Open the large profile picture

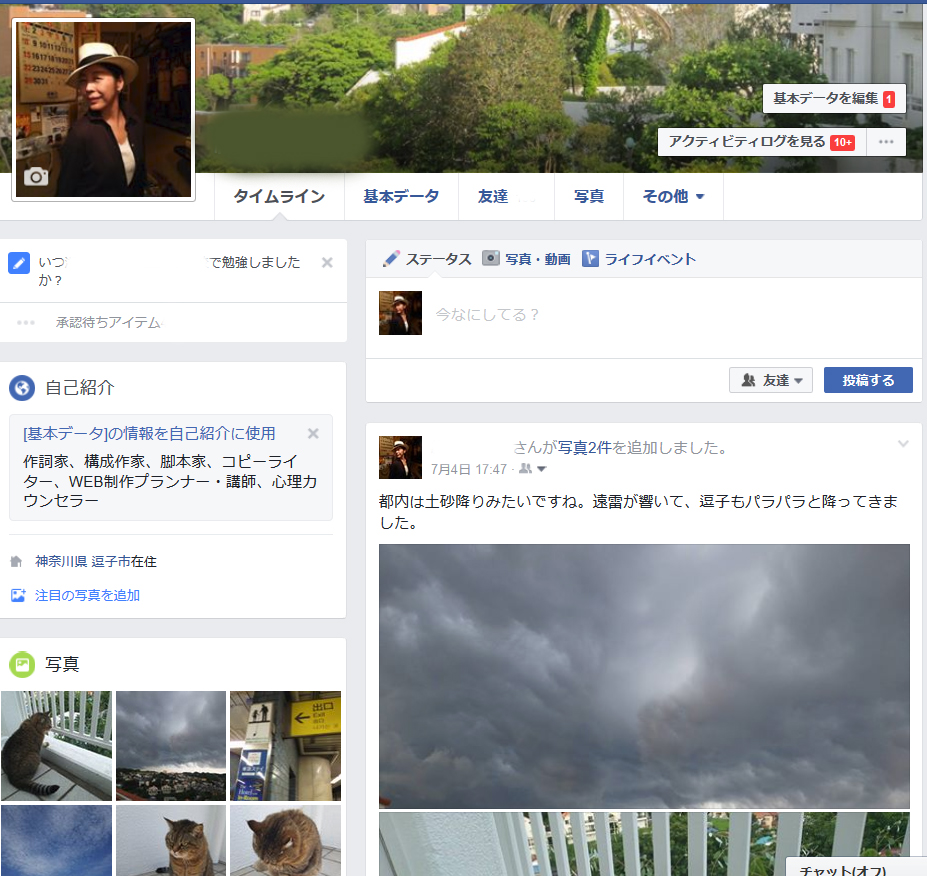click(x=103, y=109)
